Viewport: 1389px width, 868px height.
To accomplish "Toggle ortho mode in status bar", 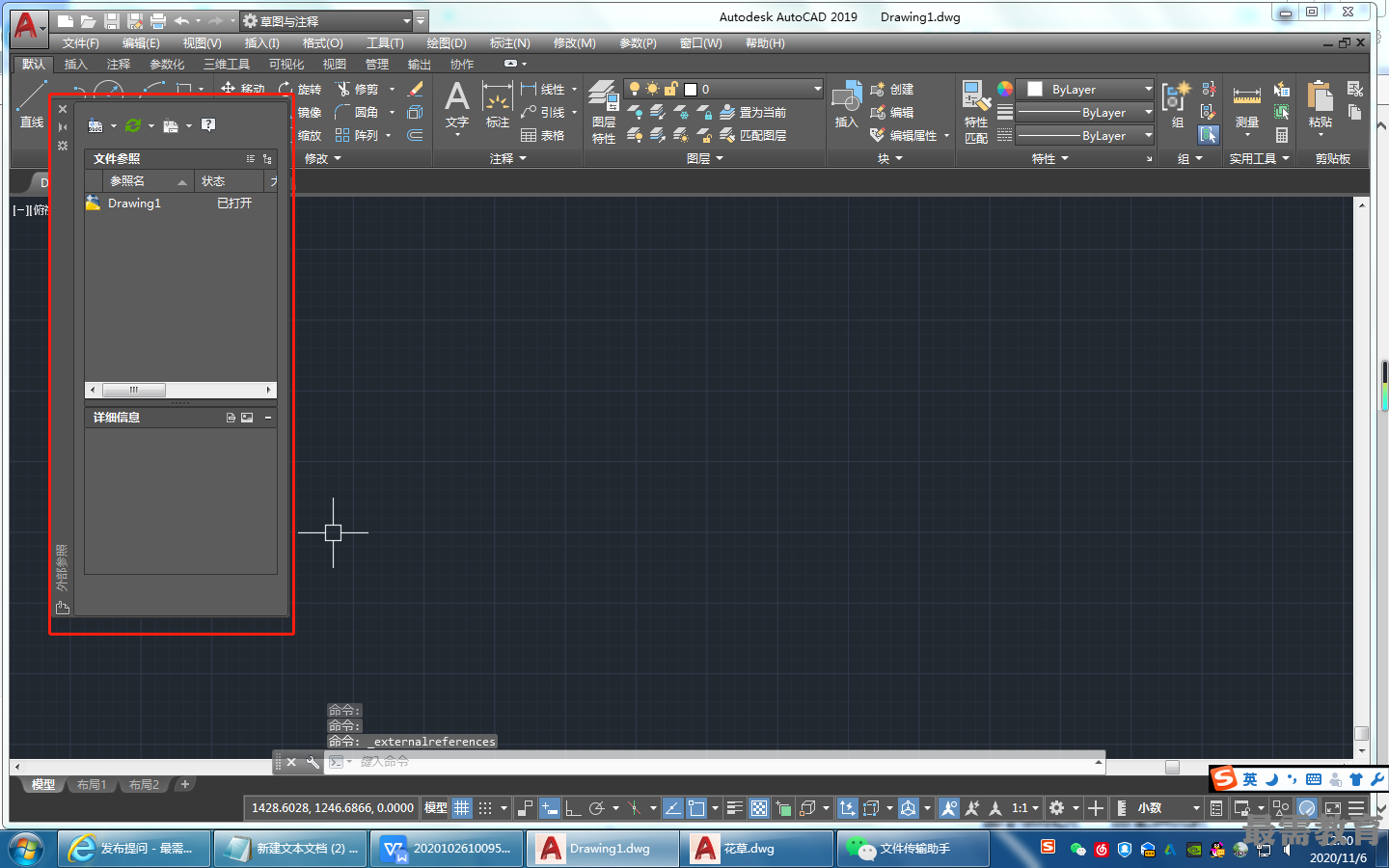I will pyautogui.click(x=573, y=808).
